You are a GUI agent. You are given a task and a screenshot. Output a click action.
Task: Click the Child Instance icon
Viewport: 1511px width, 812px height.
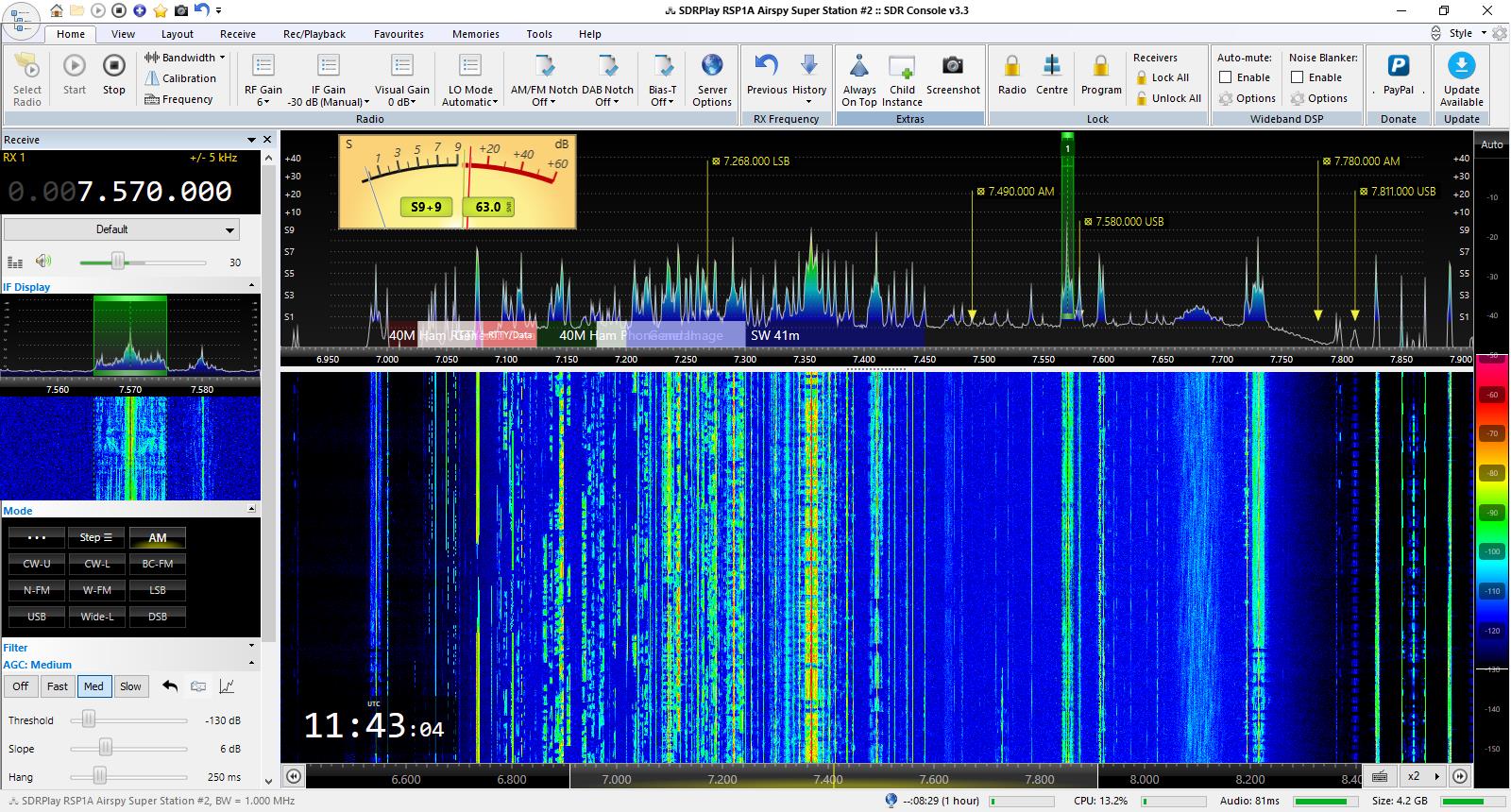click(x=902, y=66)
